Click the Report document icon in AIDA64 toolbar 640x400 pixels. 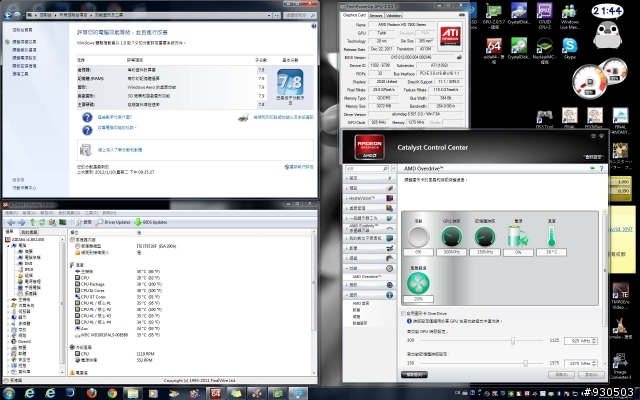[x=83, y=222]
